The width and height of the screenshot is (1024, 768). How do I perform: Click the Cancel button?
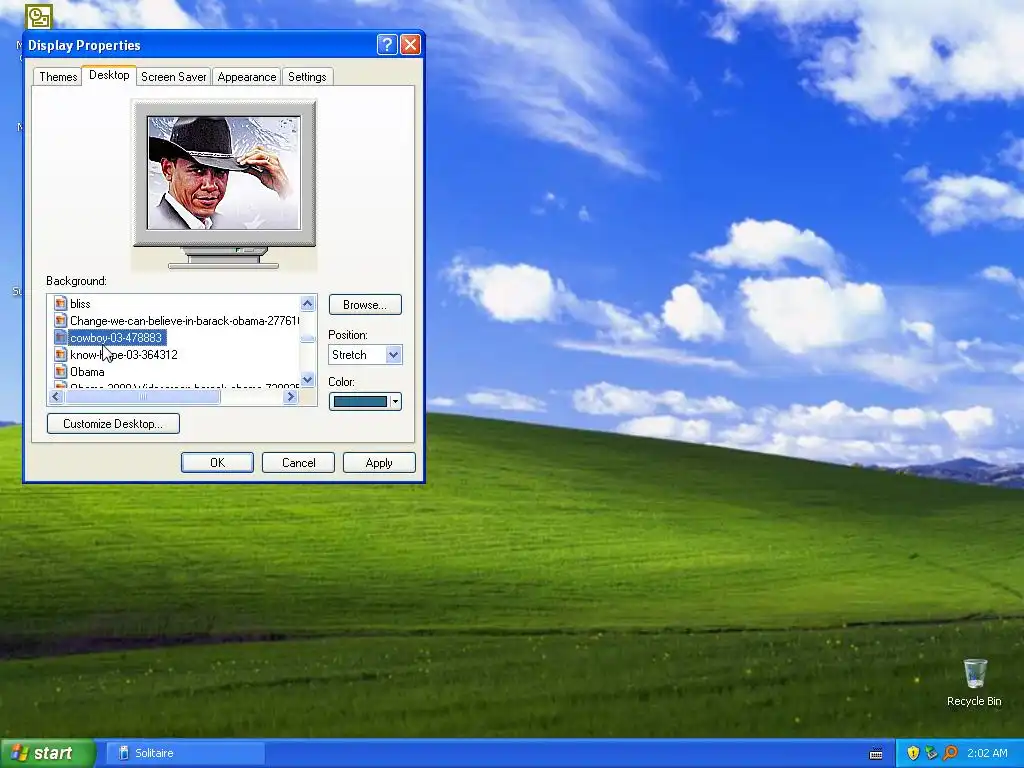298,462
